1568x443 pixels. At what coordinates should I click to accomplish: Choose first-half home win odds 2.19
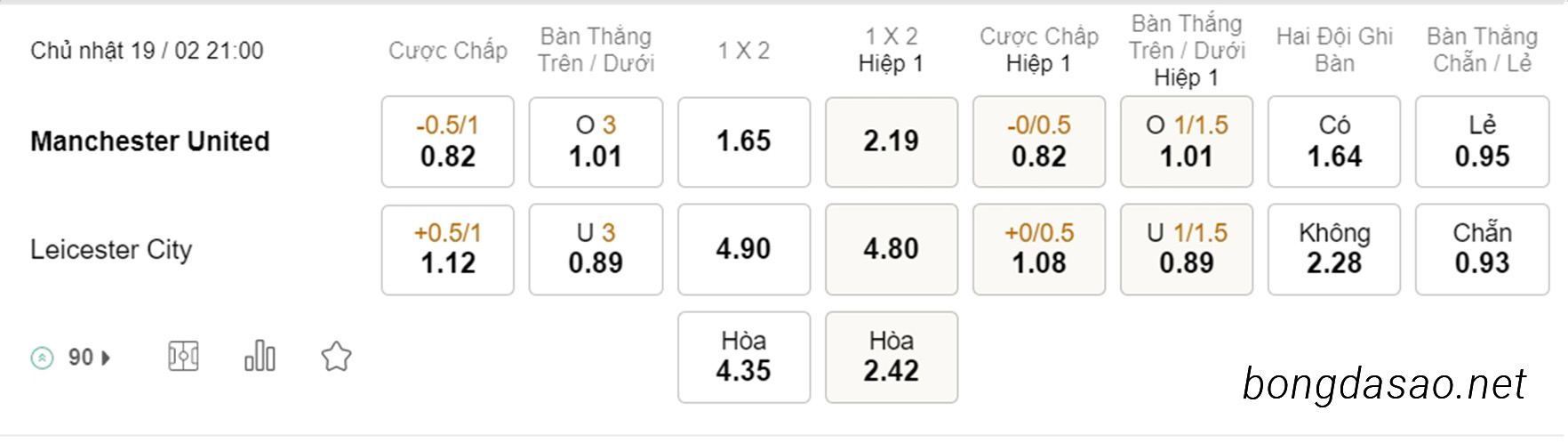point(892,141)
